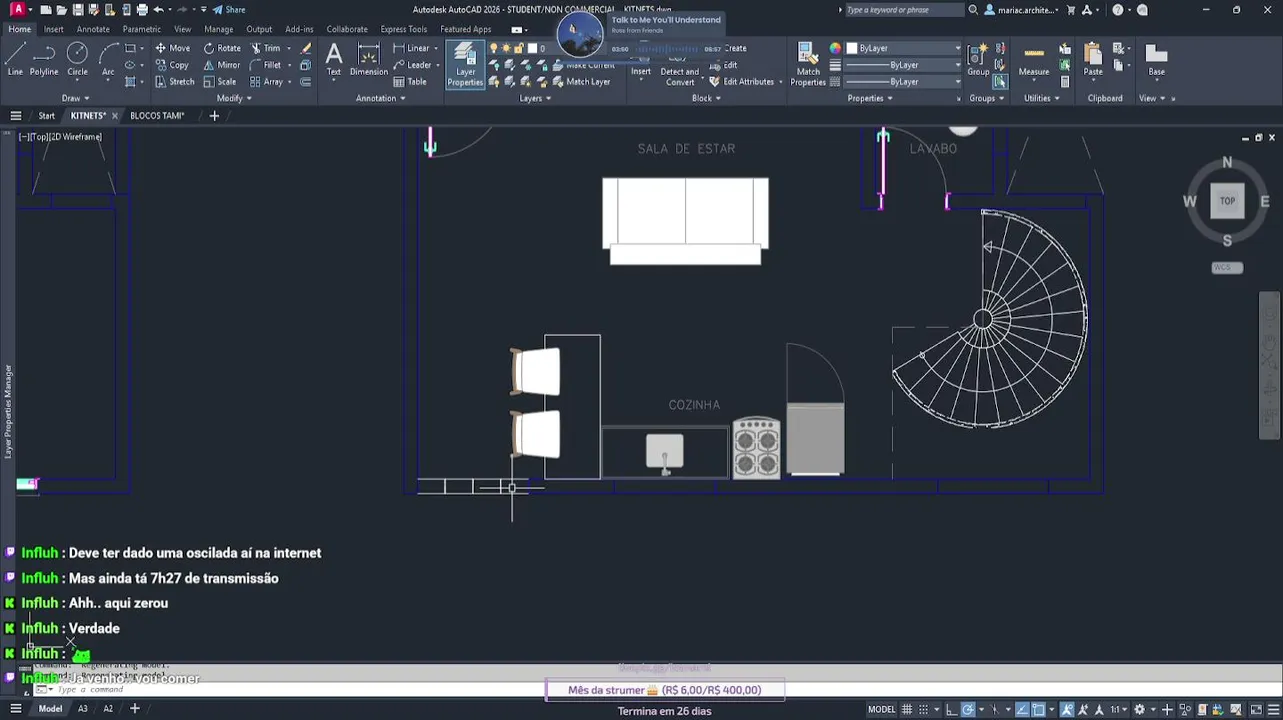Expand the Properties panel dropdown
Screen dimensions: 1283x720
point(870,98)
